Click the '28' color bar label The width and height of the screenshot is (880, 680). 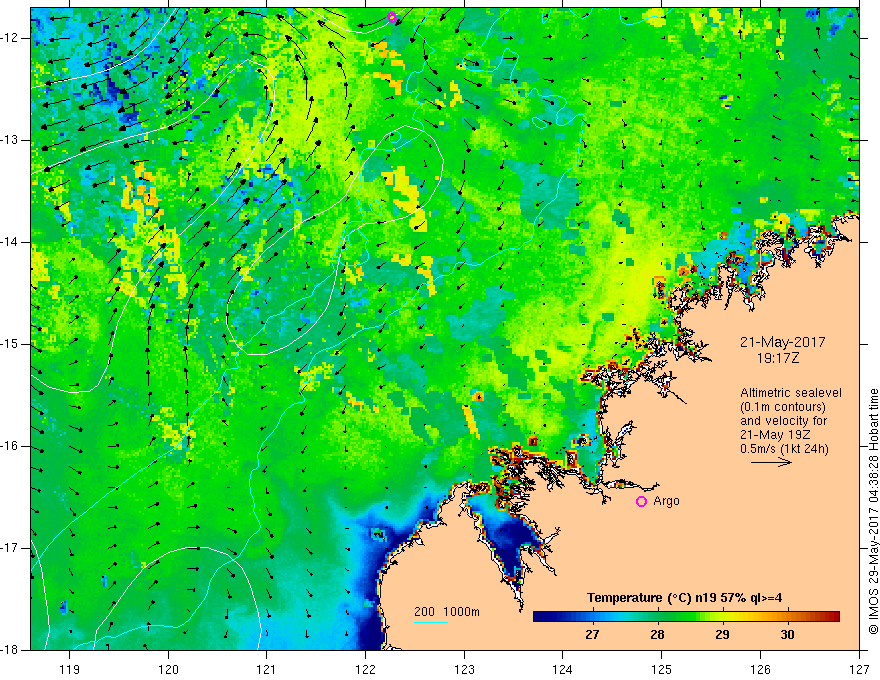tap(657, 635)
